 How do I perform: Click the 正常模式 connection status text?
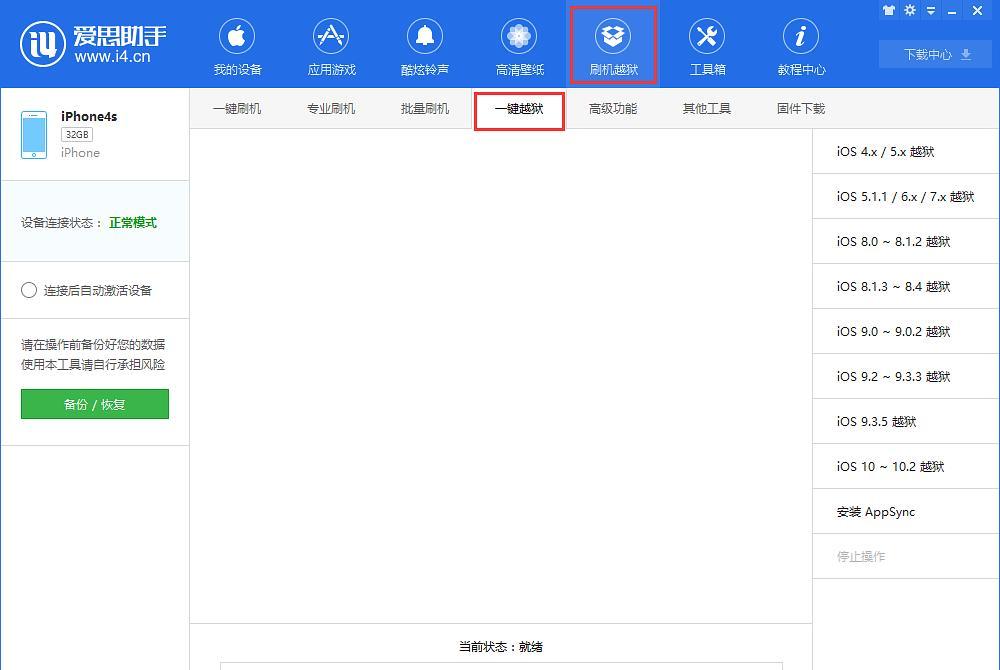tap(133, 222)
